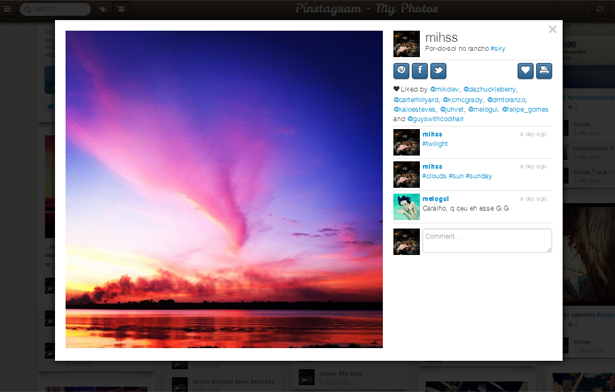This screenshot has height=392, width=615.
Task: Open the #twilight hashtag
Action: pyautogui.click(x=435, y=144)
